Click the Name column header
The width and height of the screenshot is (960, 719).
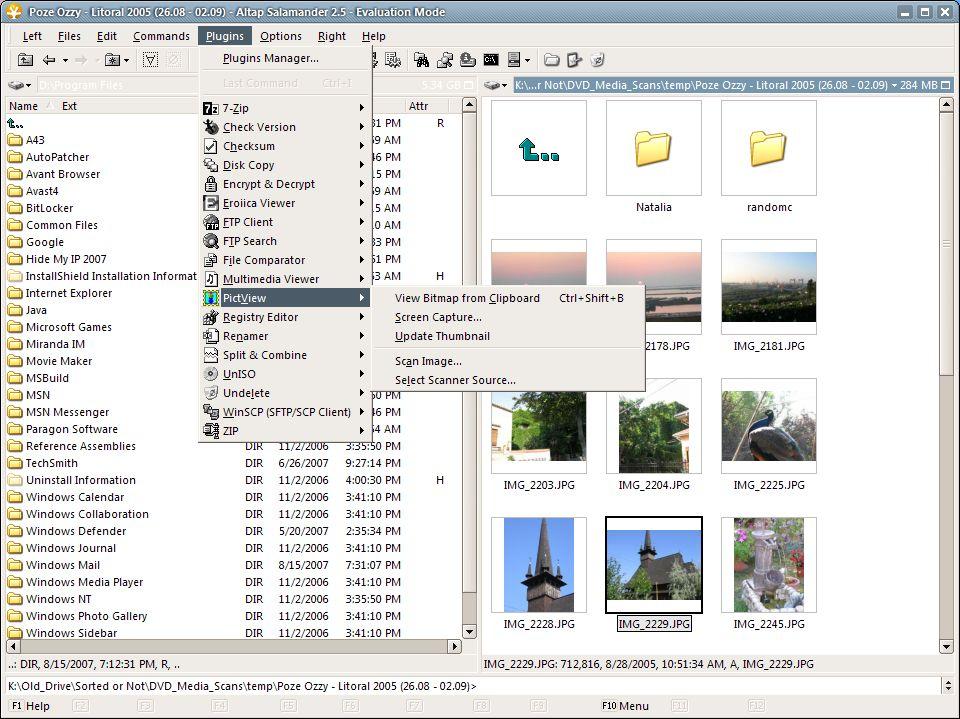point(24,106)
